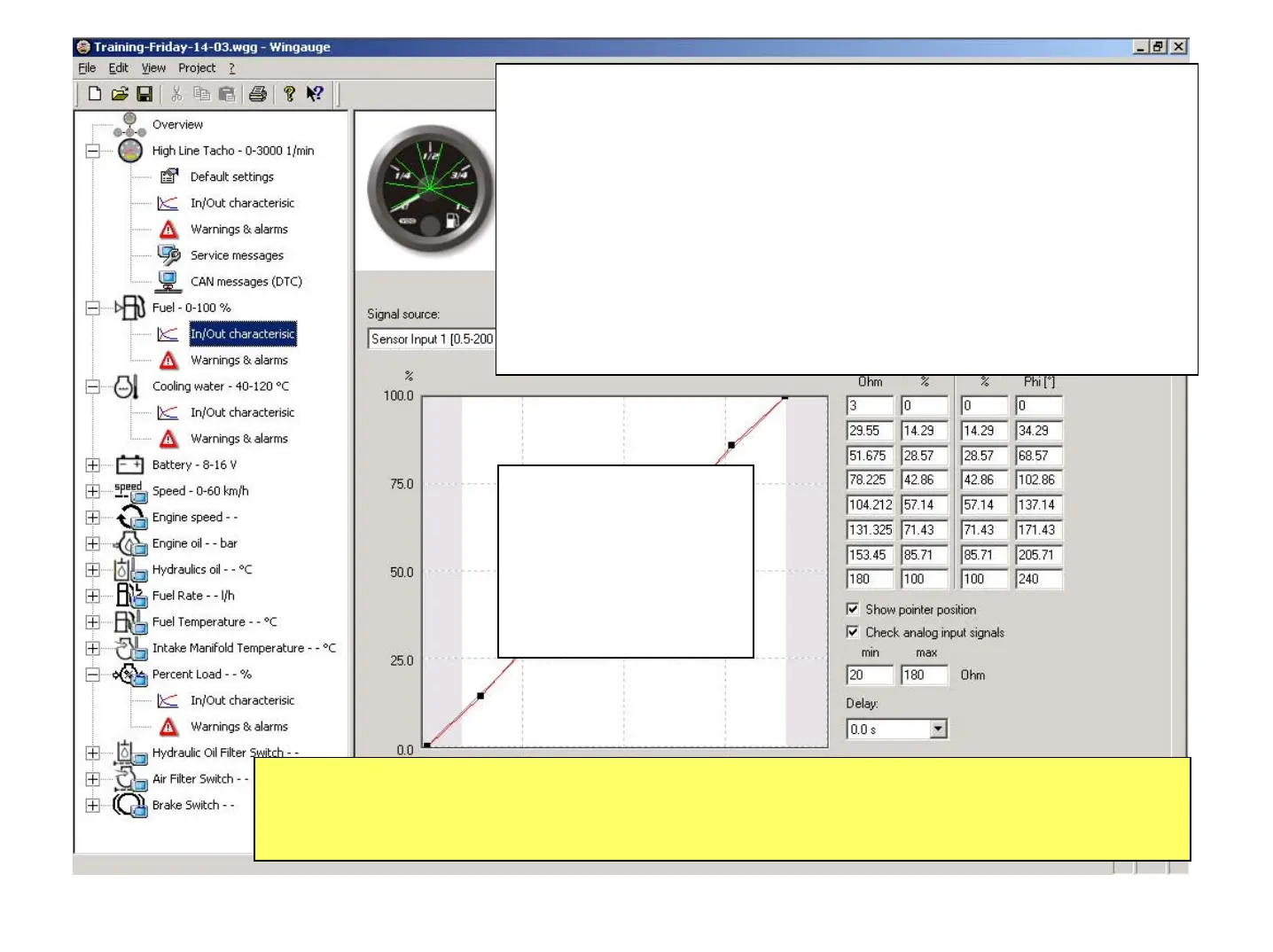Click the Help question mark icon

[289, 94]
